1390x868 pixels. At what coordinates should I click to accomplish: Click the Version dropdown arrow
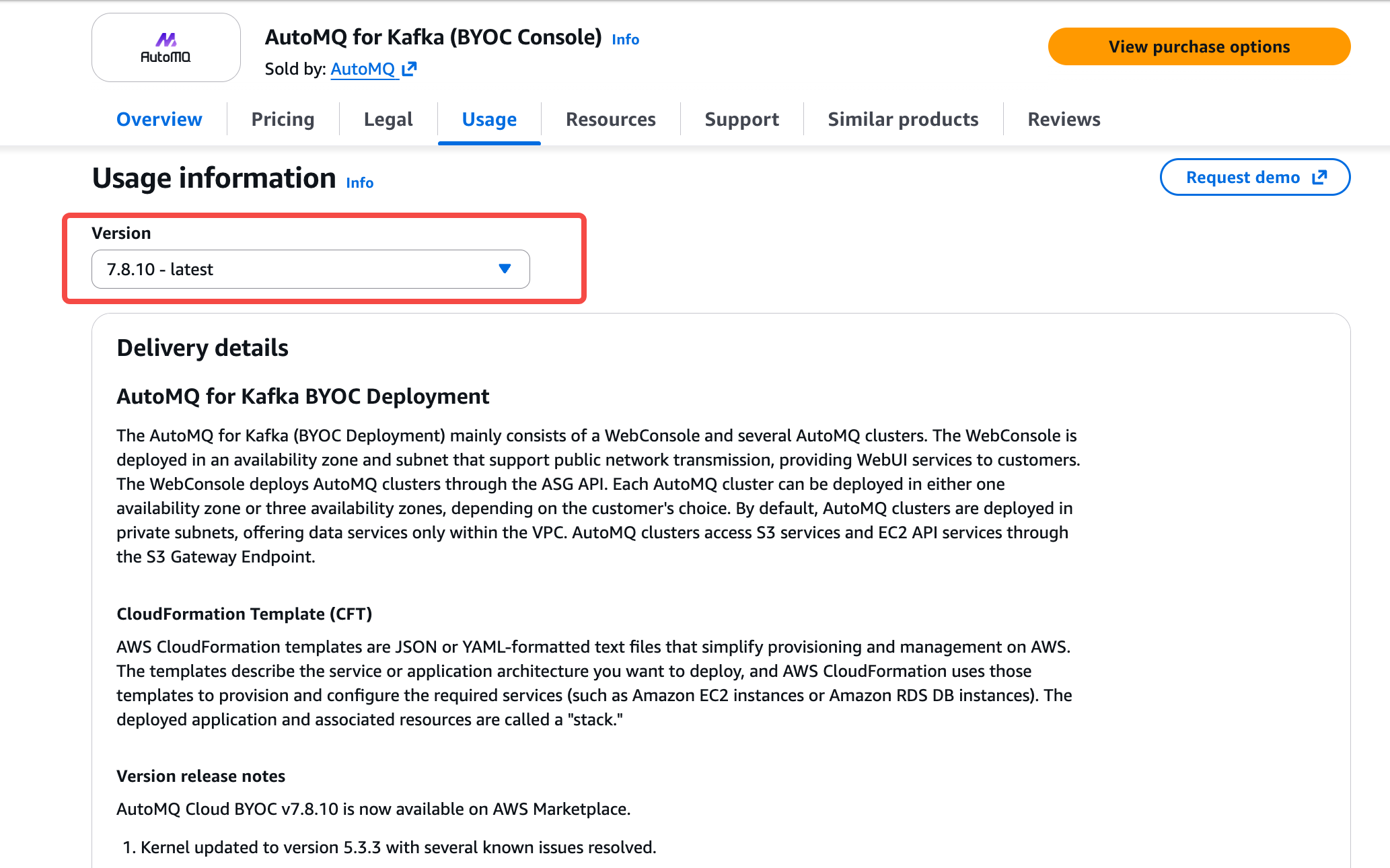point(505,269)
